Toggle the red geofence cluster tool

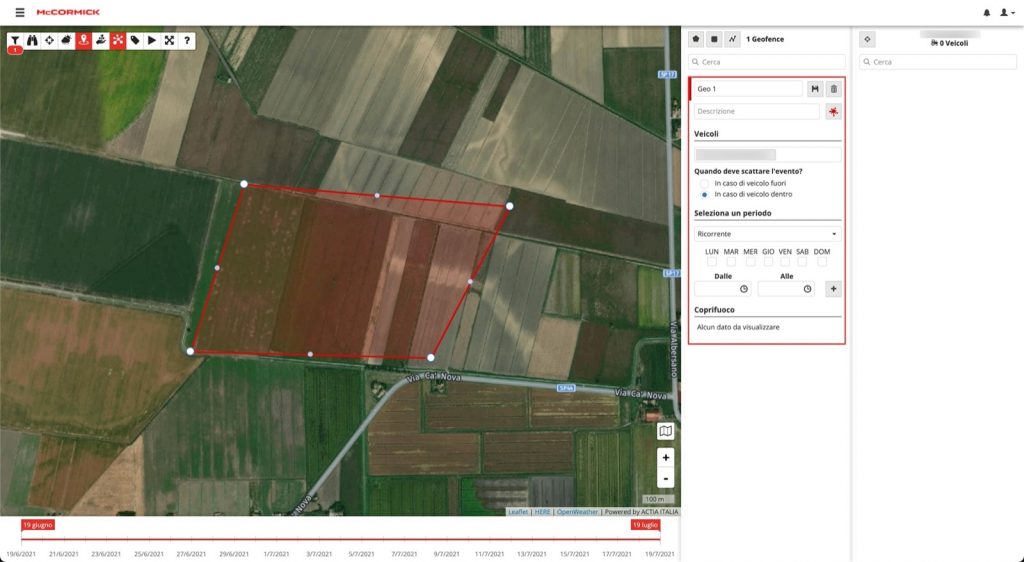tap(118, 40)
